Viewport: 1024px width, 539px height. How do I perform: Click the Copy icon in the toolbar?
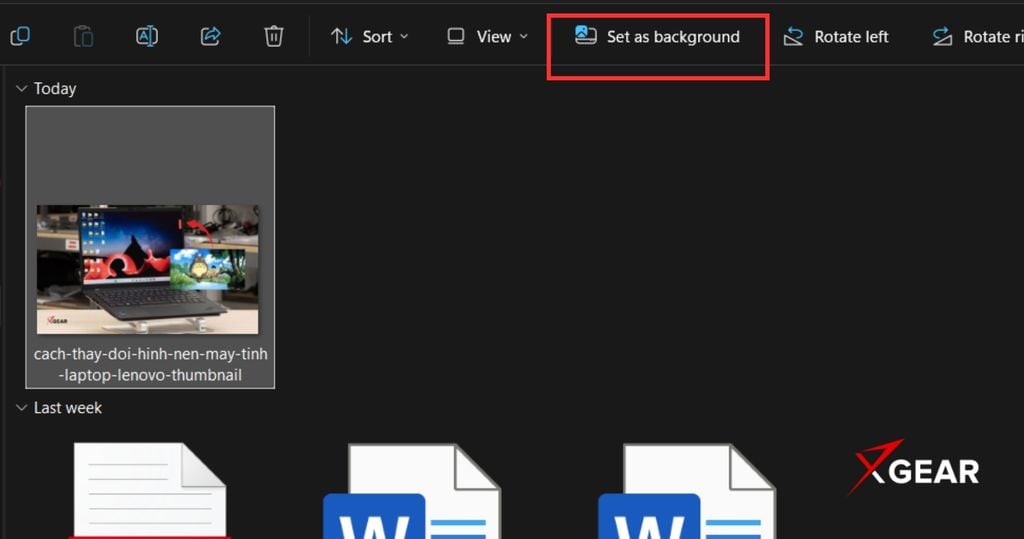coord(20,36)
